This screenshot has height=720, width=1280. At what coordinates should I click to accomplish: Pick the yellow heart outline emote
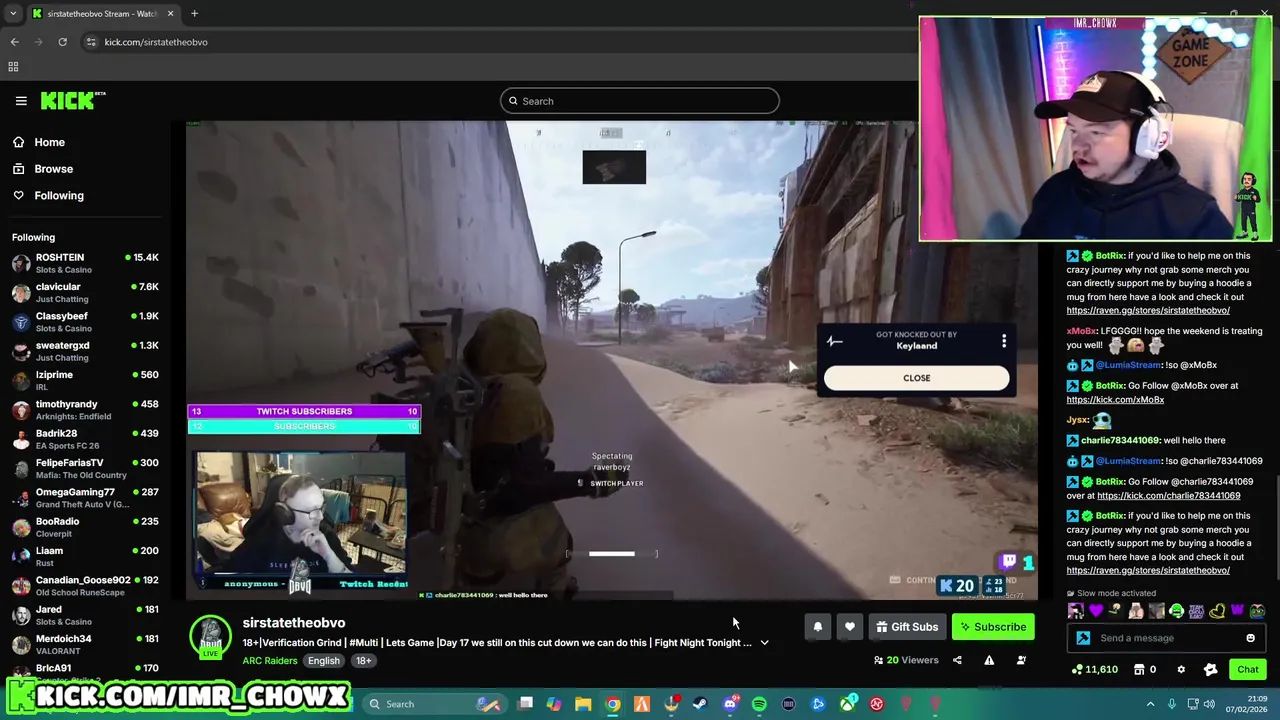[1217, 610]
